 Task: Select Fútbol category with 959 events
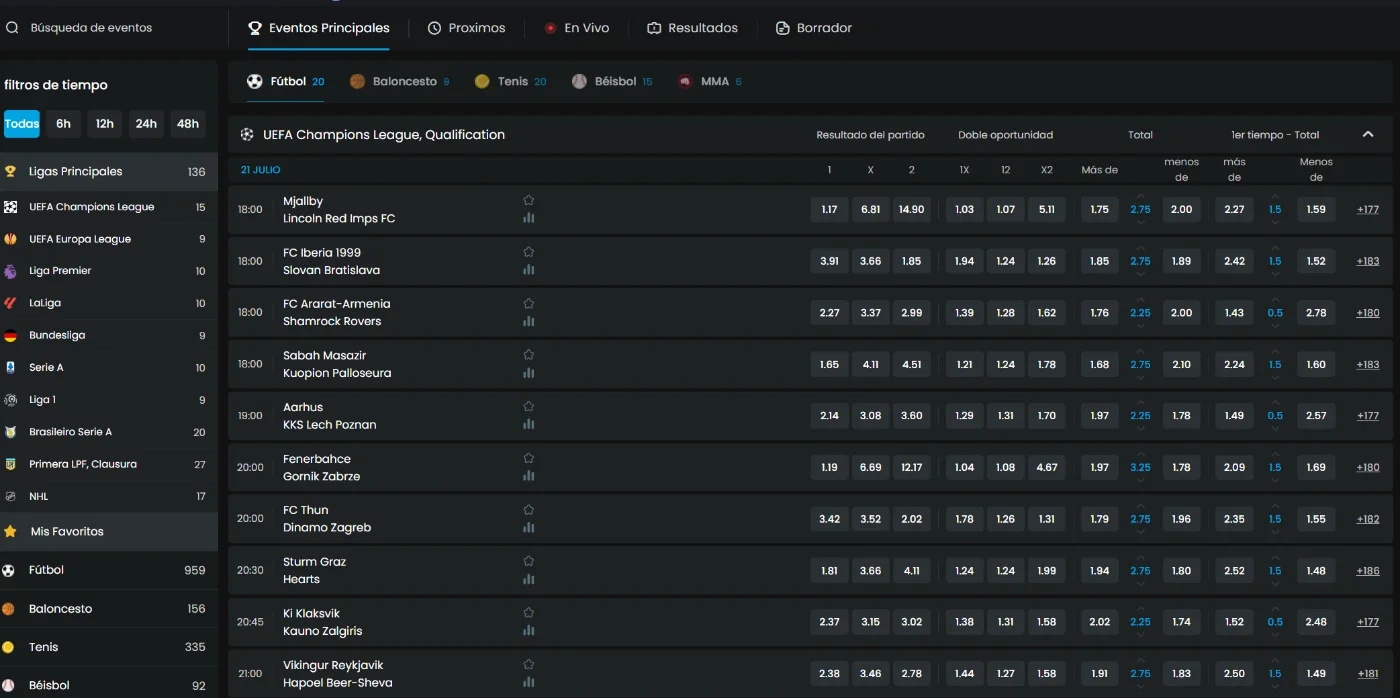(109, 570)
